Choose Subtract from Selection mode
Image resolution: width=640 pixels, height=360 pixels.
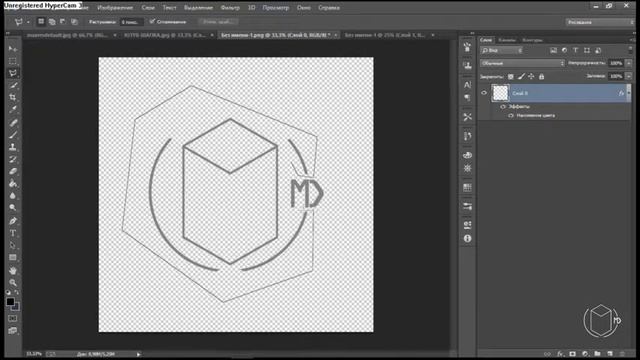pyautogui.click(x=63, y=22)
